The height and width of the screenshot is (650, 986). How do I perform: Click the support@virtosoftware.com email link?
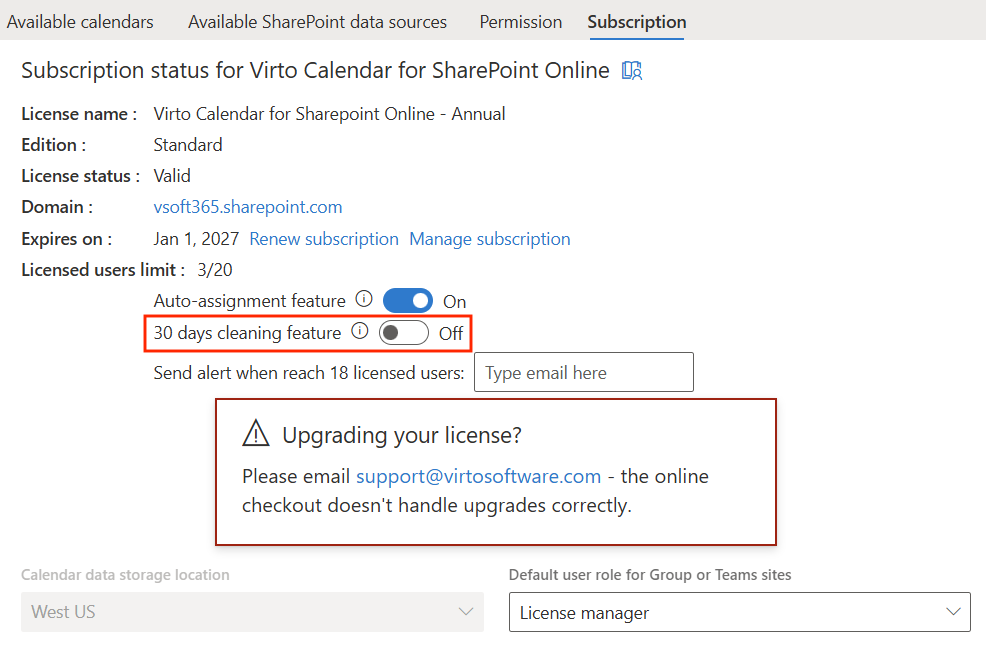click(x=478, y=476)
